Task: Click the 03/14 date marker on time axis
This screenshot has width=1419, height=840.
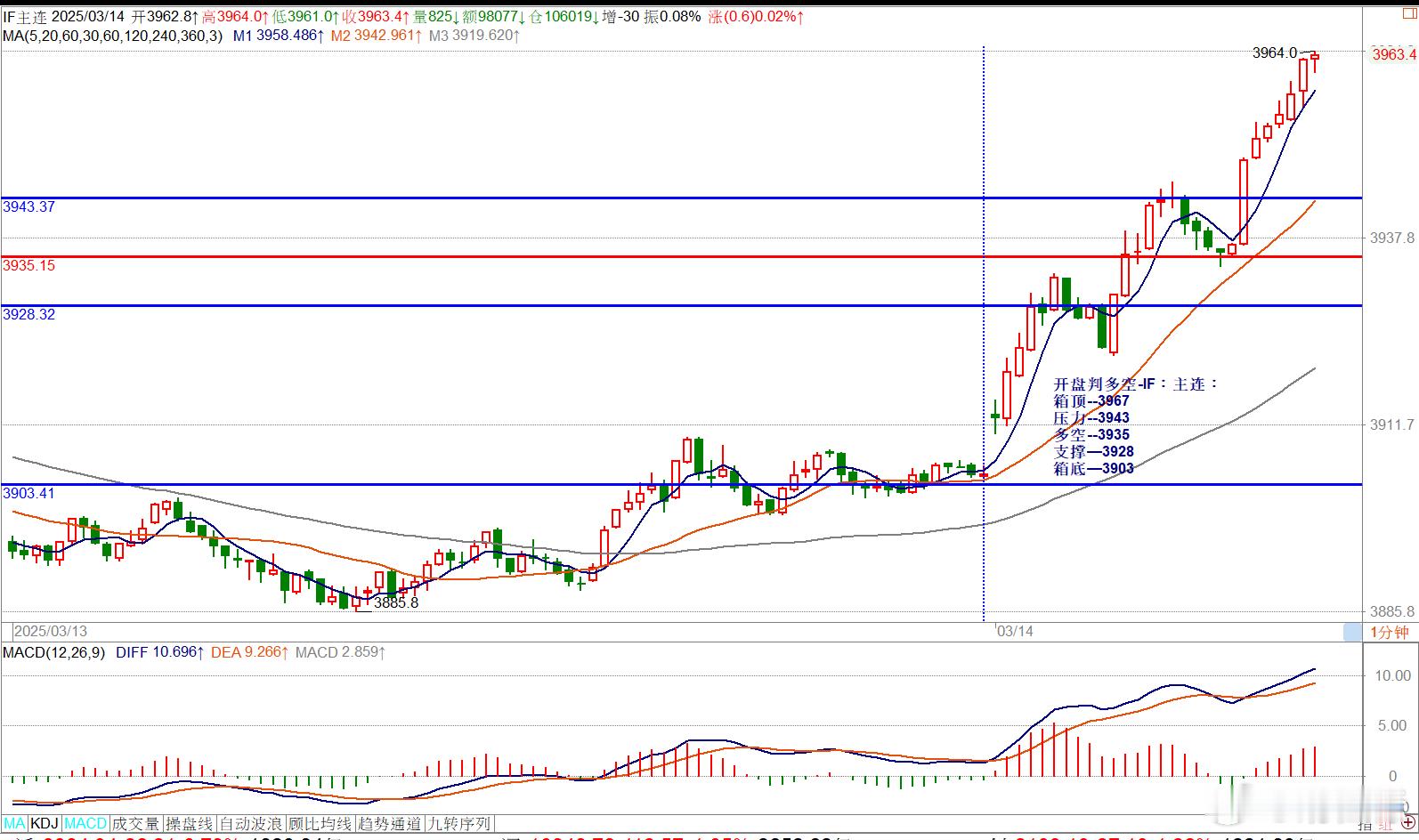Action: coord(1015,631)
